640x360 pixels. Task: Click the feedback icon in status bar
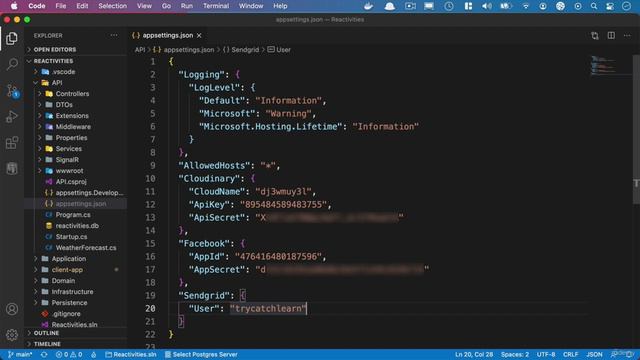[615, 354]
